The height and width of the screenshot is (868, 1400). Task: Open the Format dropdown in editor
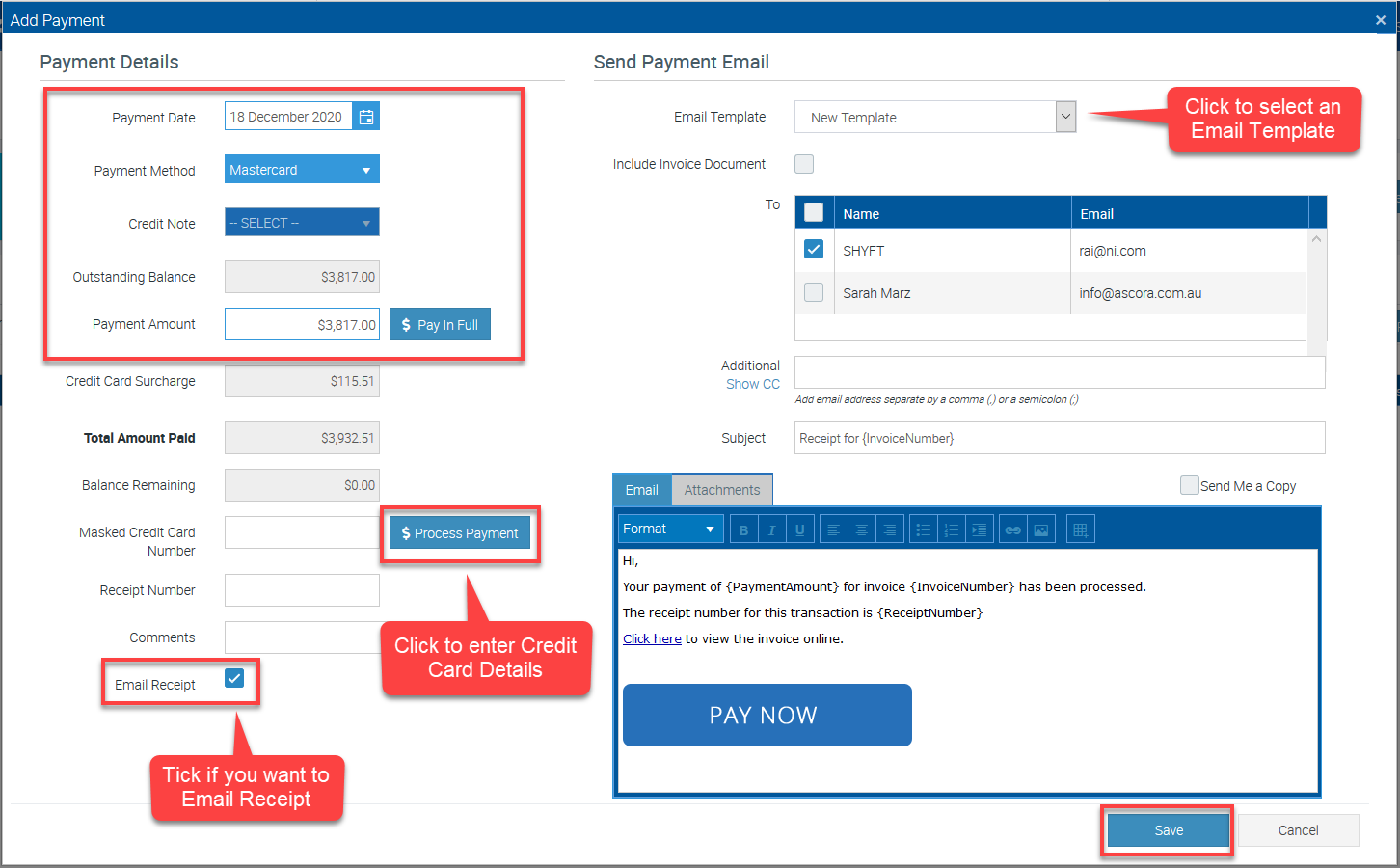point(670,529)
